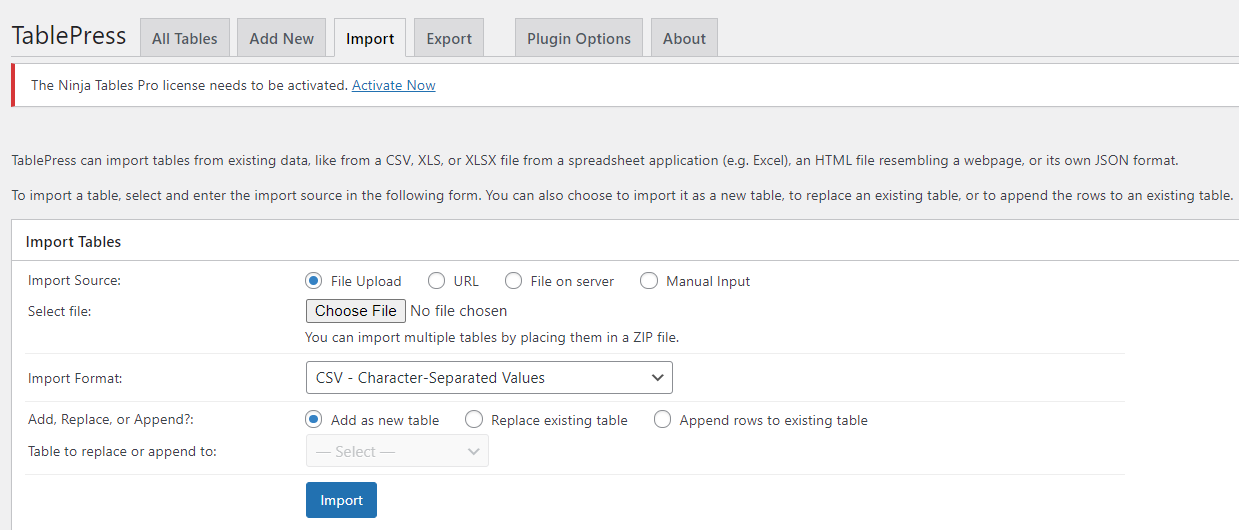Select File Upload as import source

tap(314, 281)
